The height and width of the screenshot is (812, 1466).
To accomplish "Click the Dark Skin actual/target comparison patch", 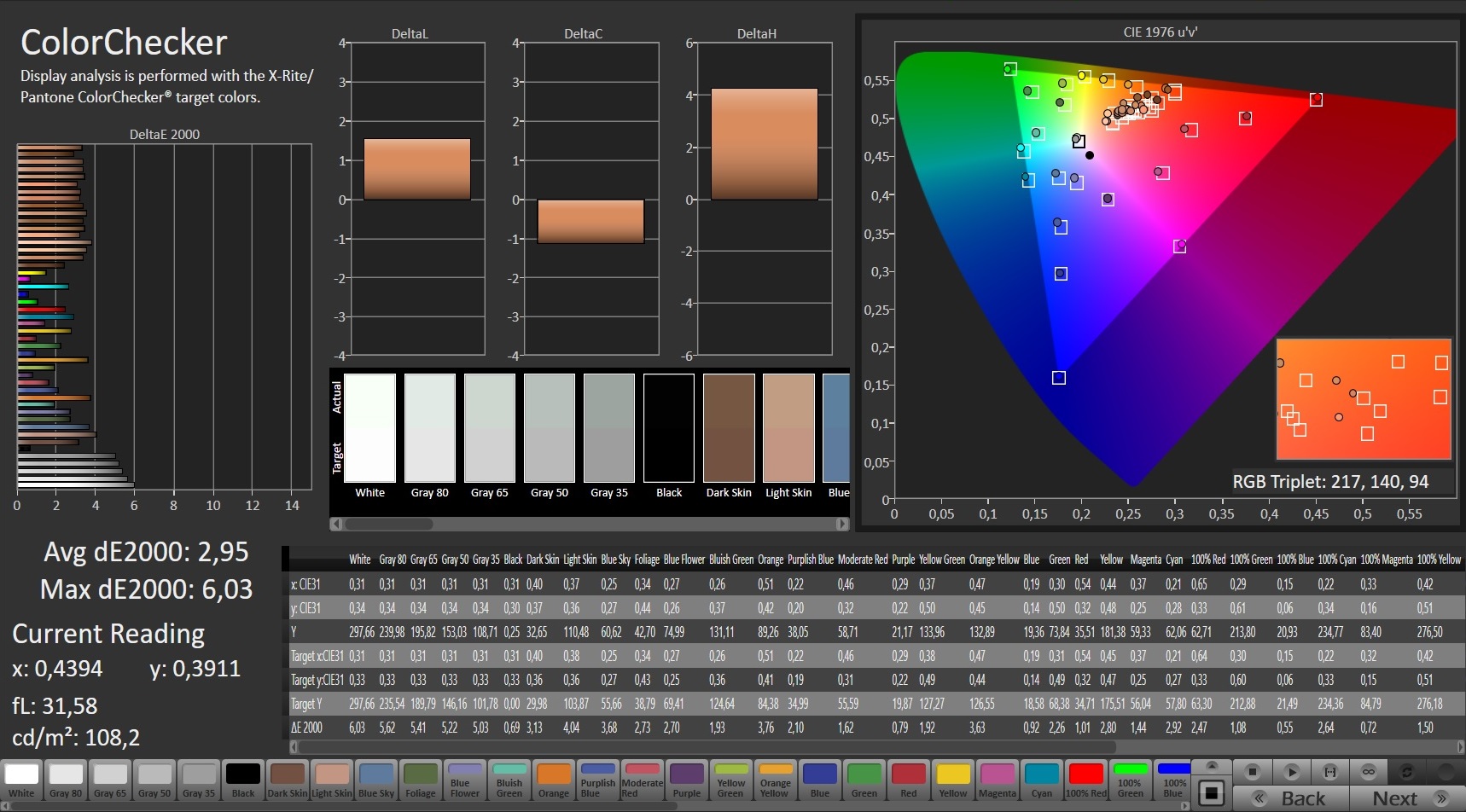I will [729, 428].
